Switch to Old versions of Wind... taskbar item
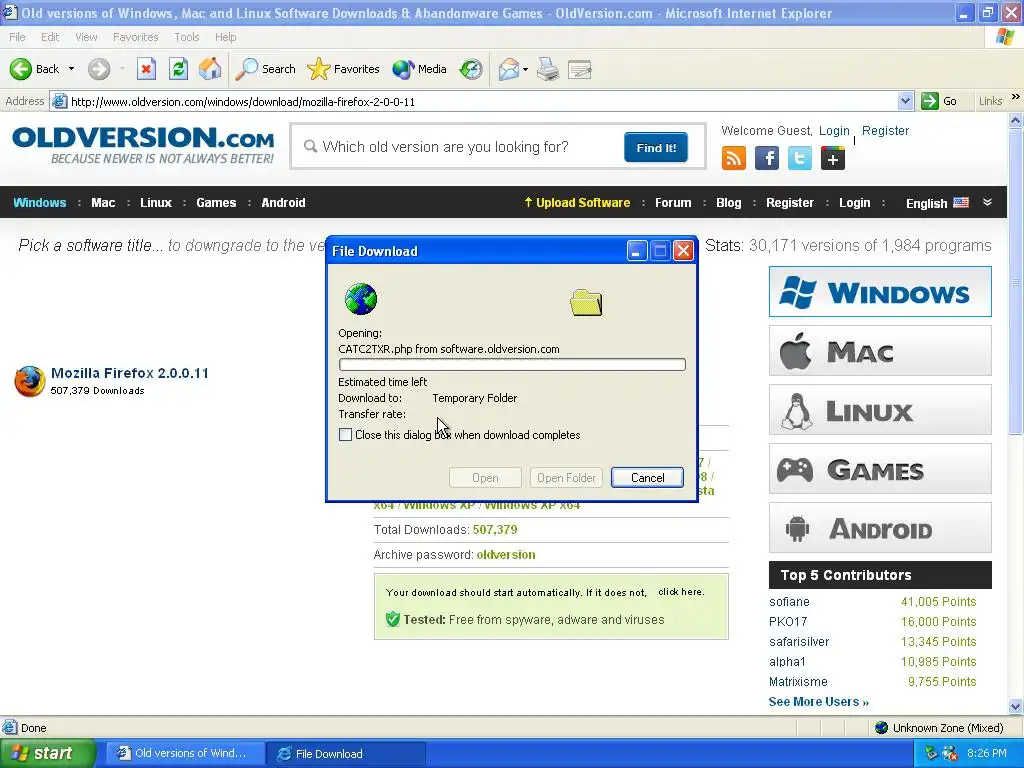 [185, 754]
